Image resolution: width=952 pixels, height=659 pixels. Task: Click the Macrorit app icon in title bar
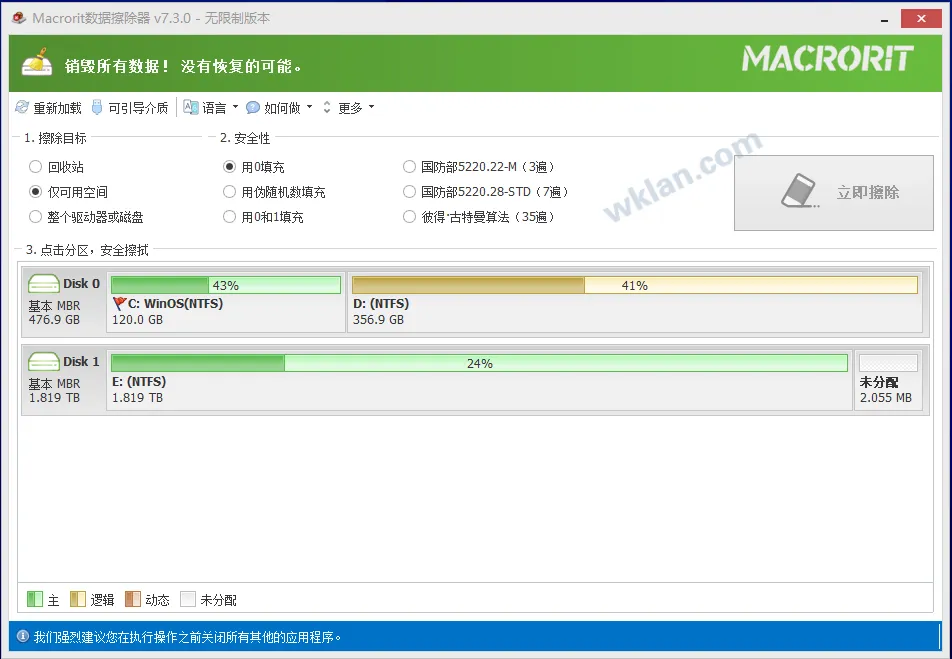pos(19,18)
